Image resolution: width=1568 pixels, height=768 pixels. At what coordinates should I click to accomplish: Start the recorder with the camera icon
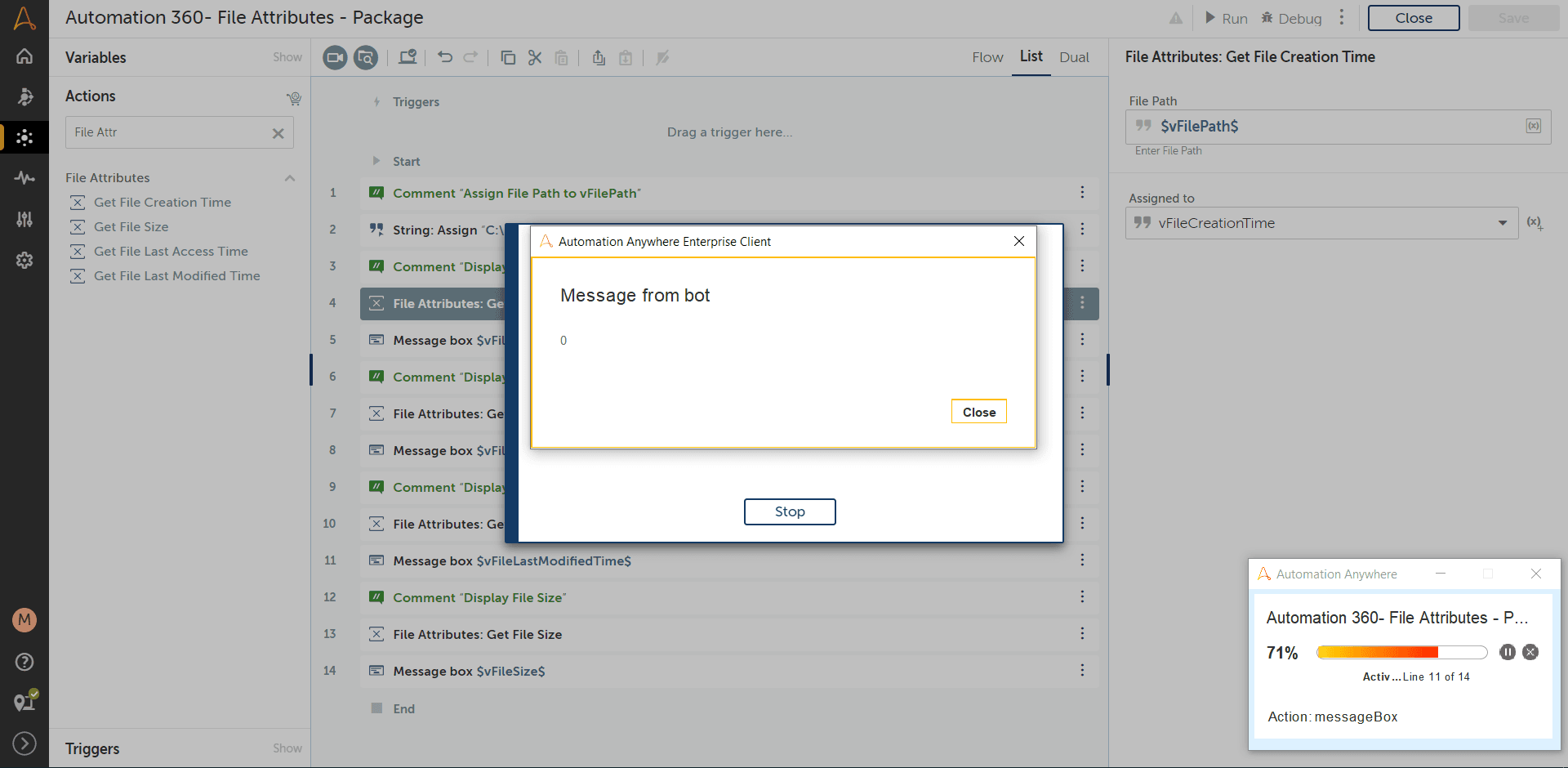point(335,57)
